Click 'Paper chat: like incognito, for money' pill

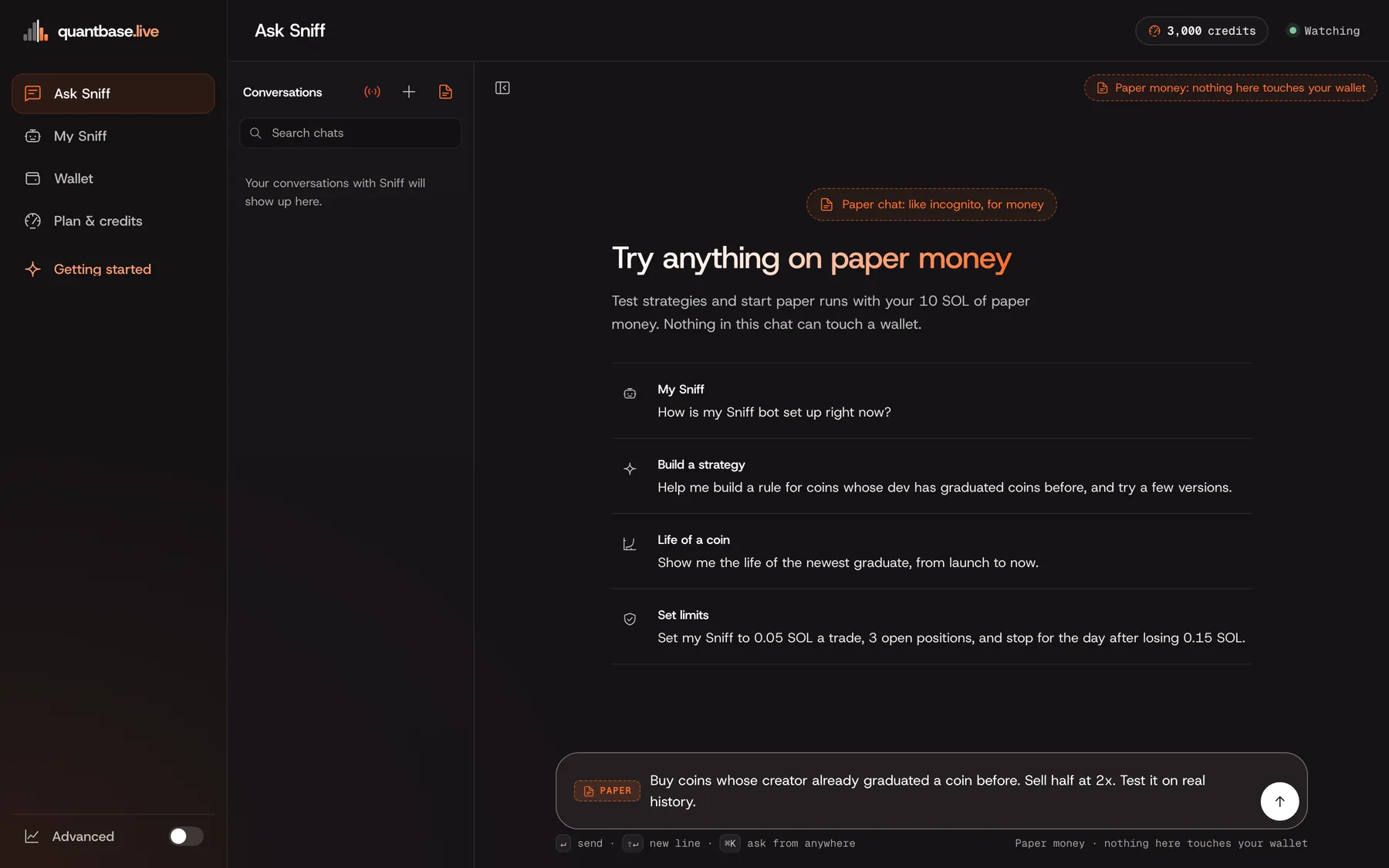click(x=931, y=204)
